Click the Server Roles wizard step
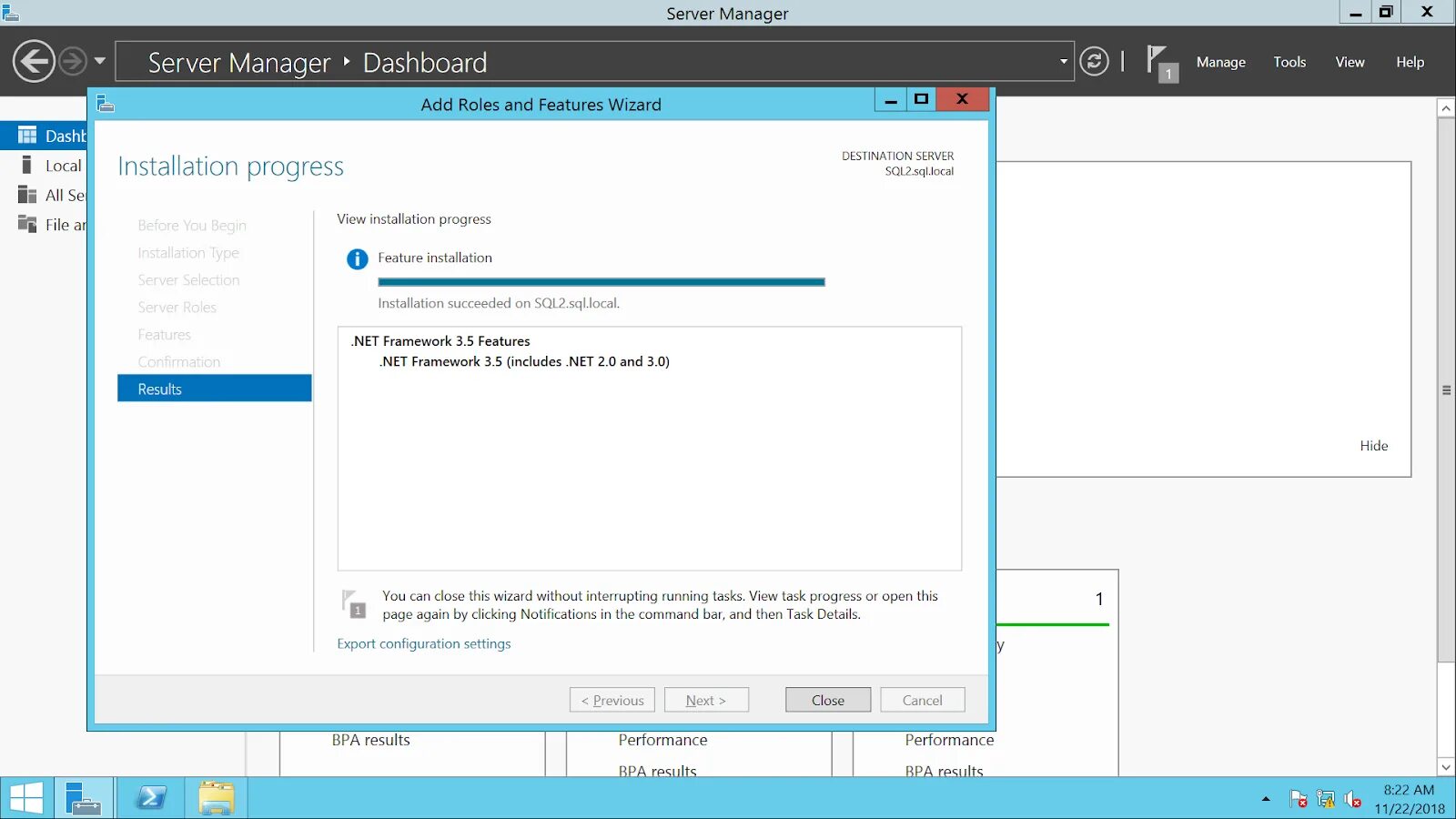 [x=177, y=308]
